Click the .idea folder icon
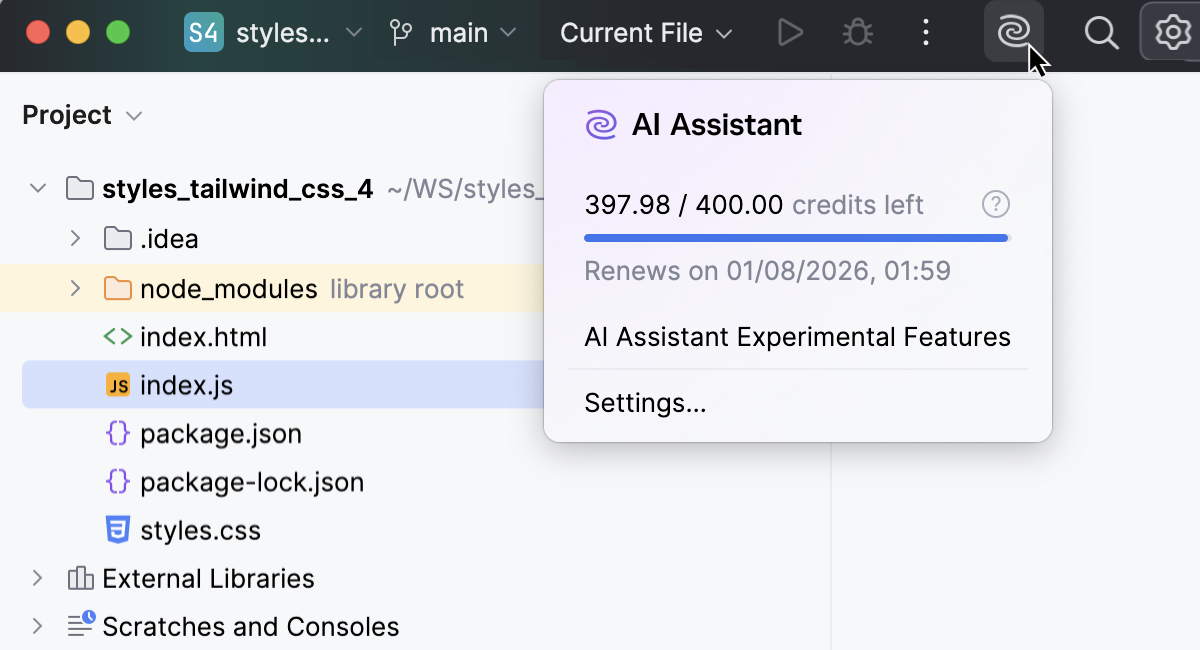The image size is (1200, 650). tap(118, 239)
